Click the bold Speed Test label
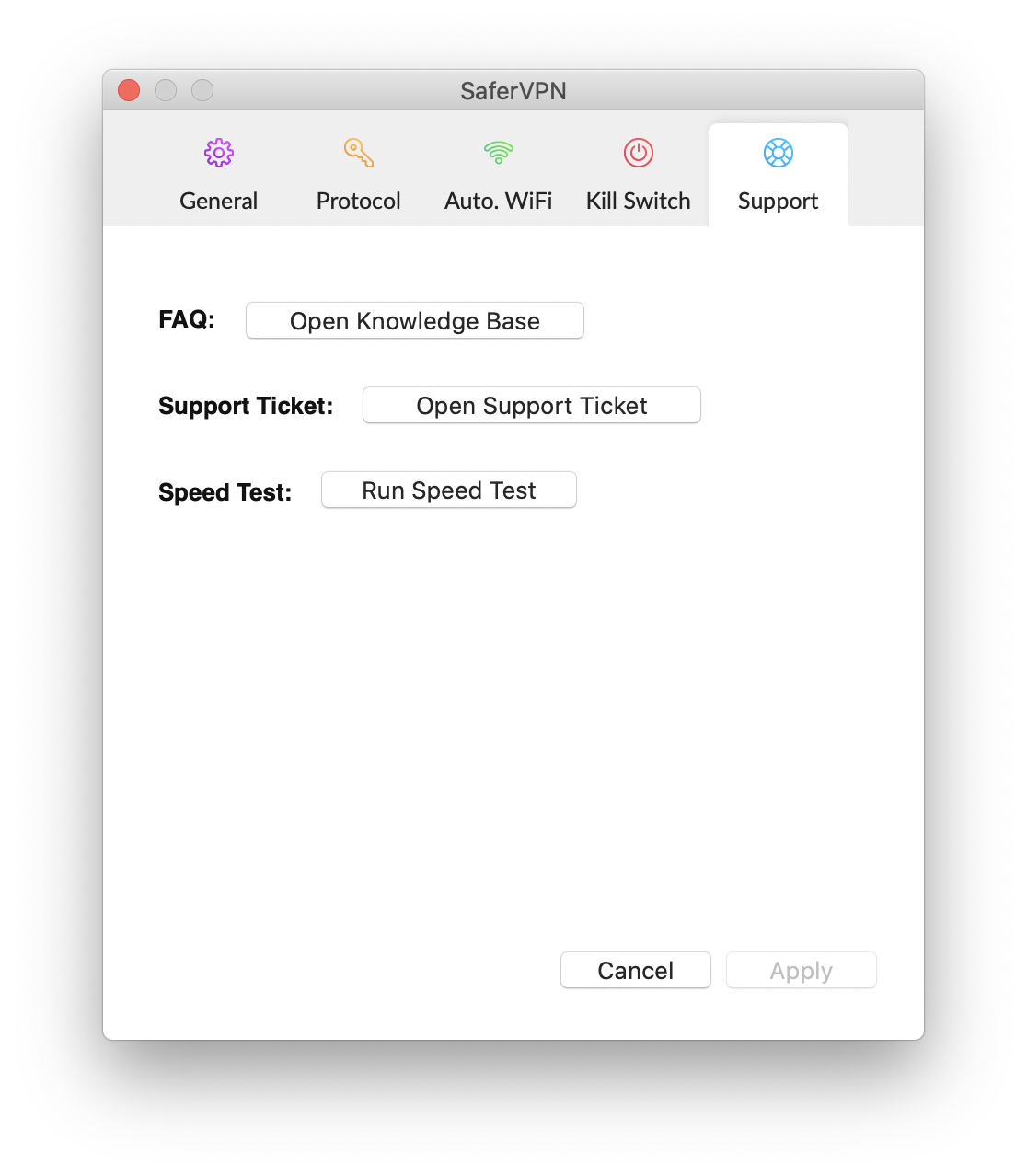The width and height of the screenshot is (1027, 1176). point(225,492)
